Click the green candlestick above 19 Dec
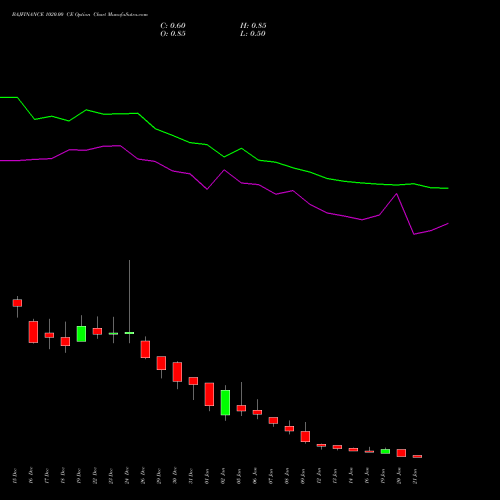This screenshot has height=500, width=500. point(81,334)
